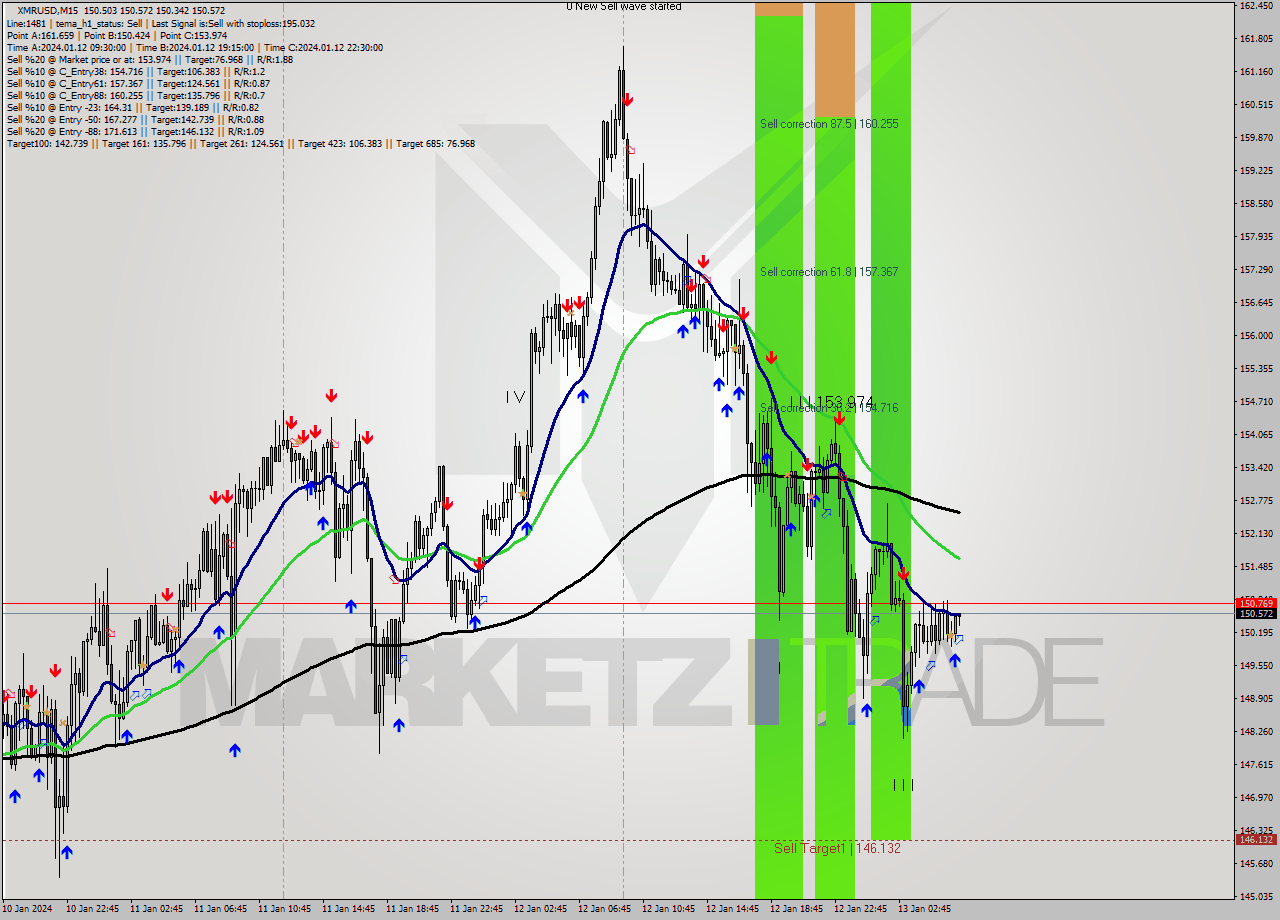Click the '11 Jan 22:45' time axis label
Screen dimensions: 1280x920
(476, 909)
